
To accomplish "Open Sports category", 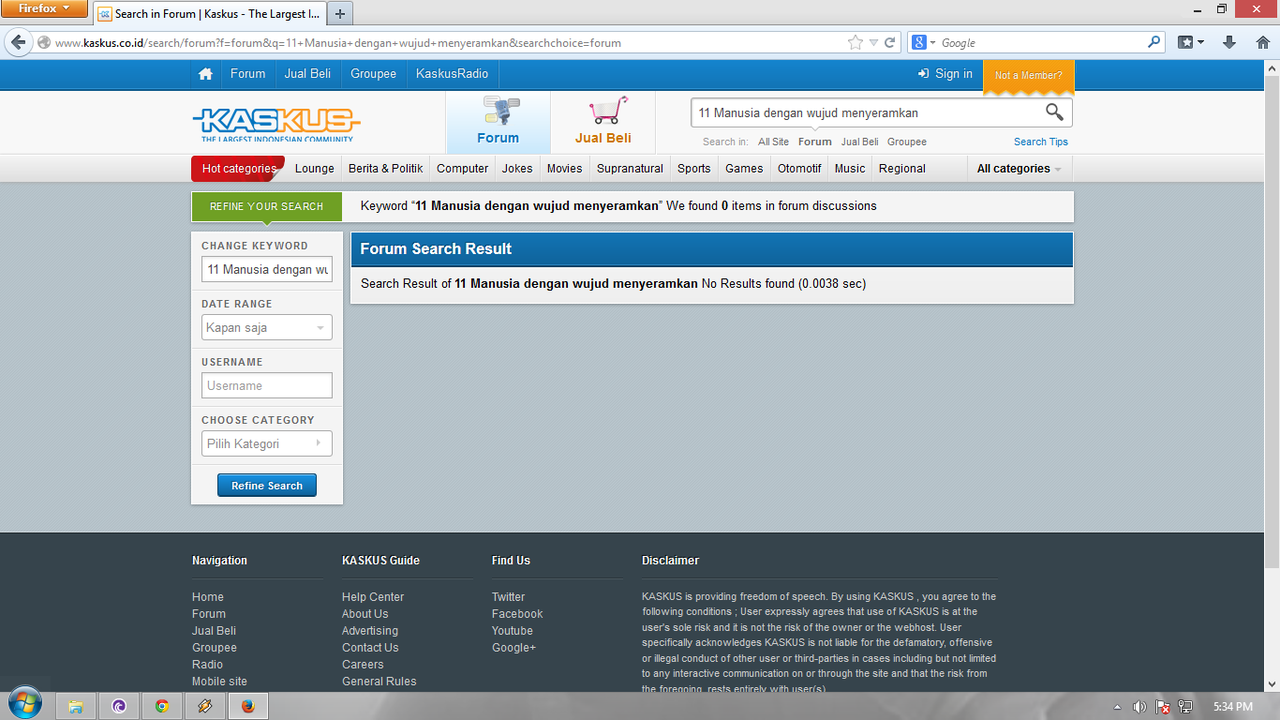I will (x=694, y=168).
